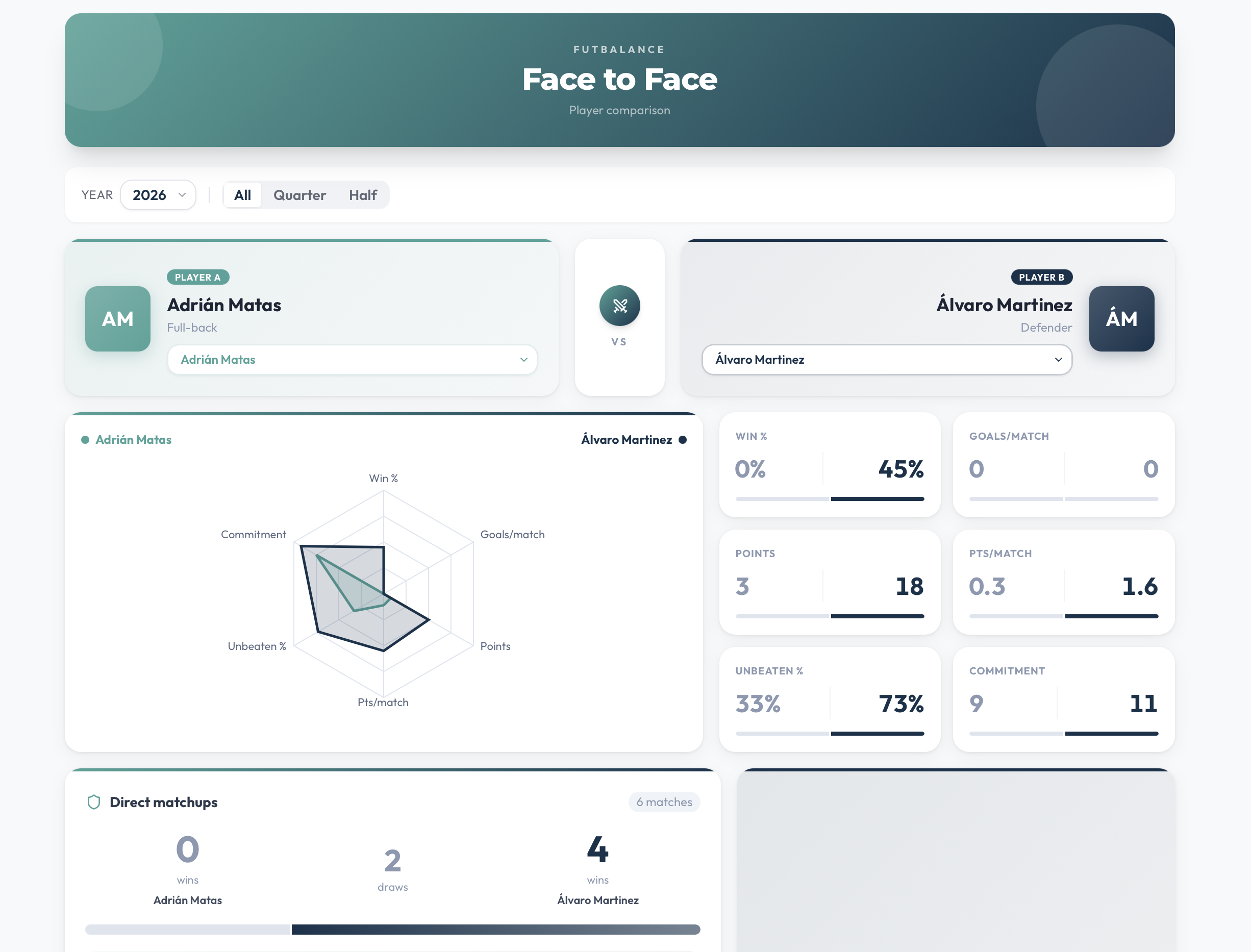Click Adrián Matas under Direct matchups wins
This screenshot has height=952, width=1251.
188,900
